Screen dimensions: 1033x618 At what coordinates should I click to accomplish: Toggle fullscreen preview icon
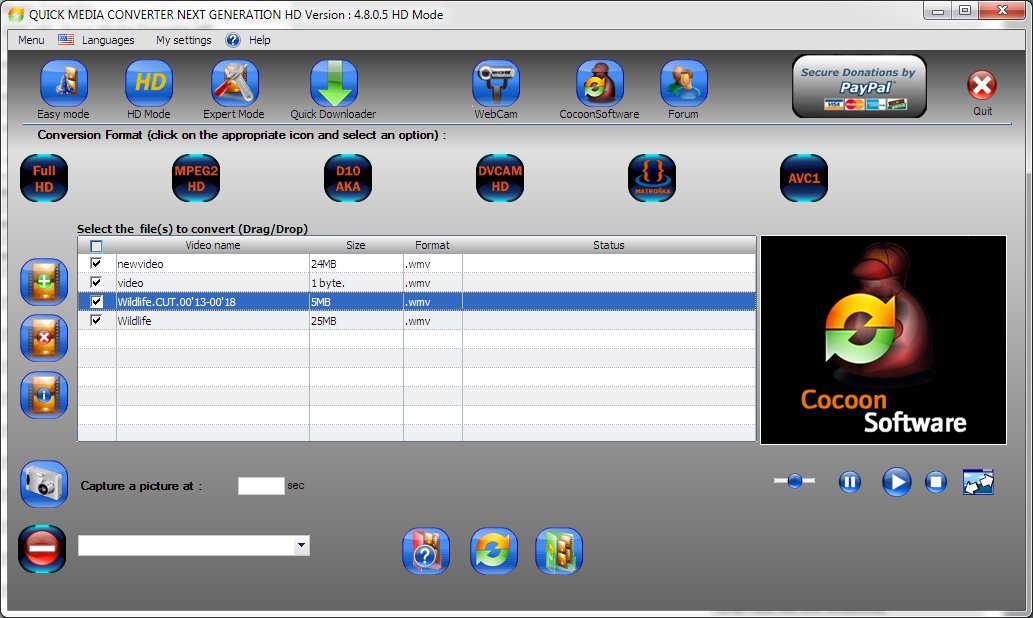pyautogui.click(x=978, y=482)
